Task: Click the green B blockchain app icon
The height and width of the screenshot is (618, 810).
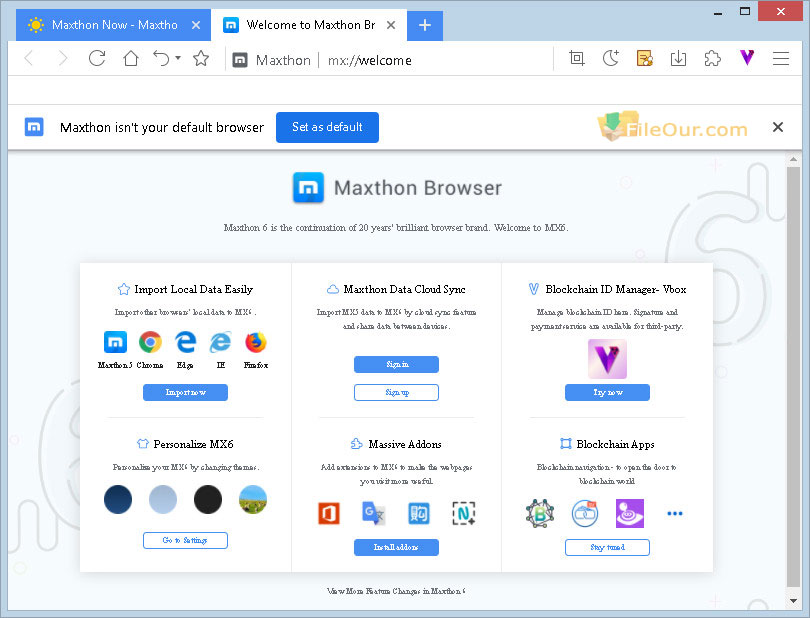Action: tap(540, 514)
